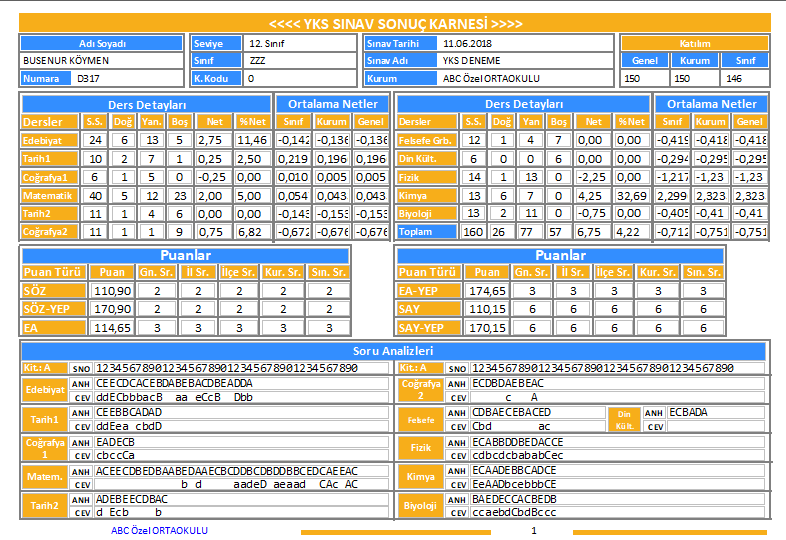The height and width of the screenshot is (540, 786).
Task: Select the EA-YEP score type label
Action: (x=428, y=291)
